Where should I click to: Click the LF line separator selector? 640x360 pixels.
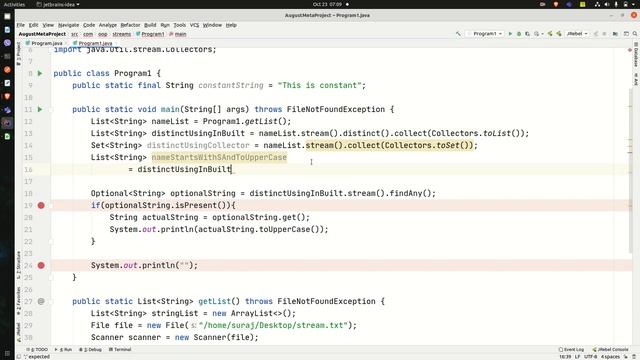pos(578,357)
